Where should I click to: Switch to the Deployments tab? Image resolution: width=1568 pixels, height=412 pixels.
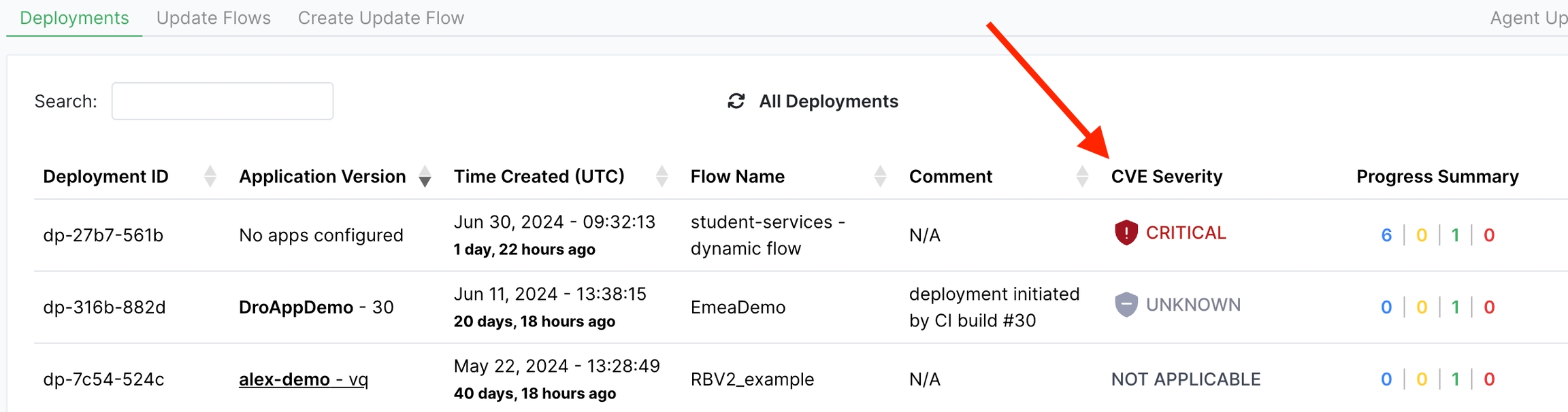pyautogui.click(x=74, y=18)
